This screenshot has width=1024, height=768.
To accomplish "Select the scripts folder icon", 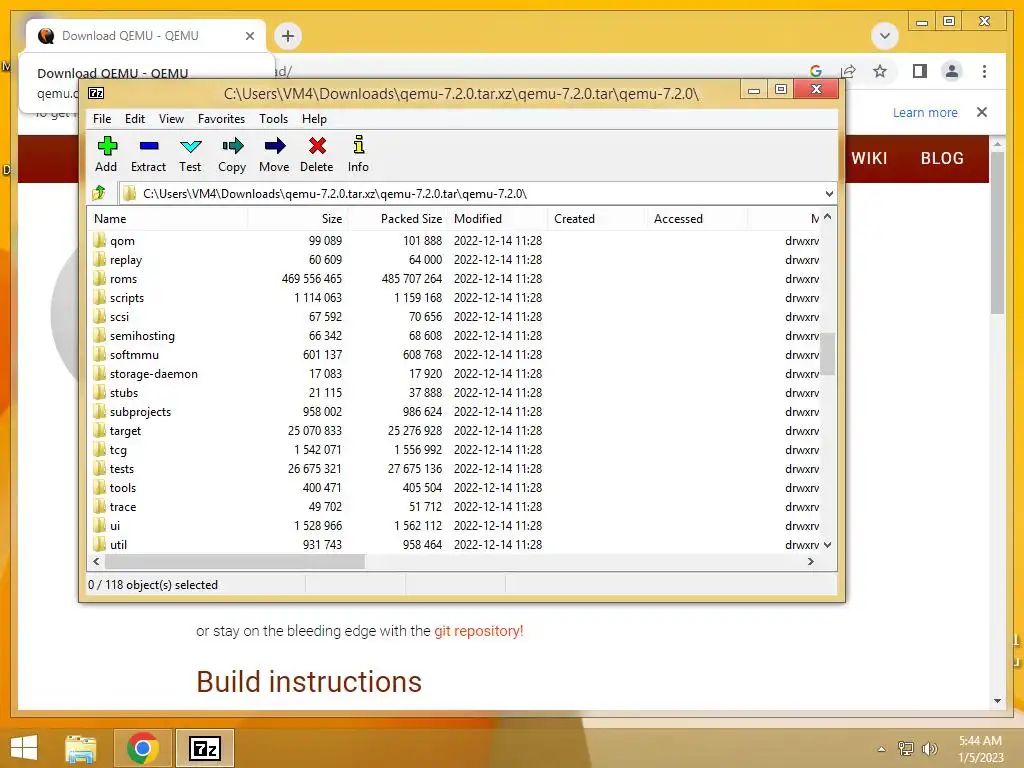I will 99,297.
